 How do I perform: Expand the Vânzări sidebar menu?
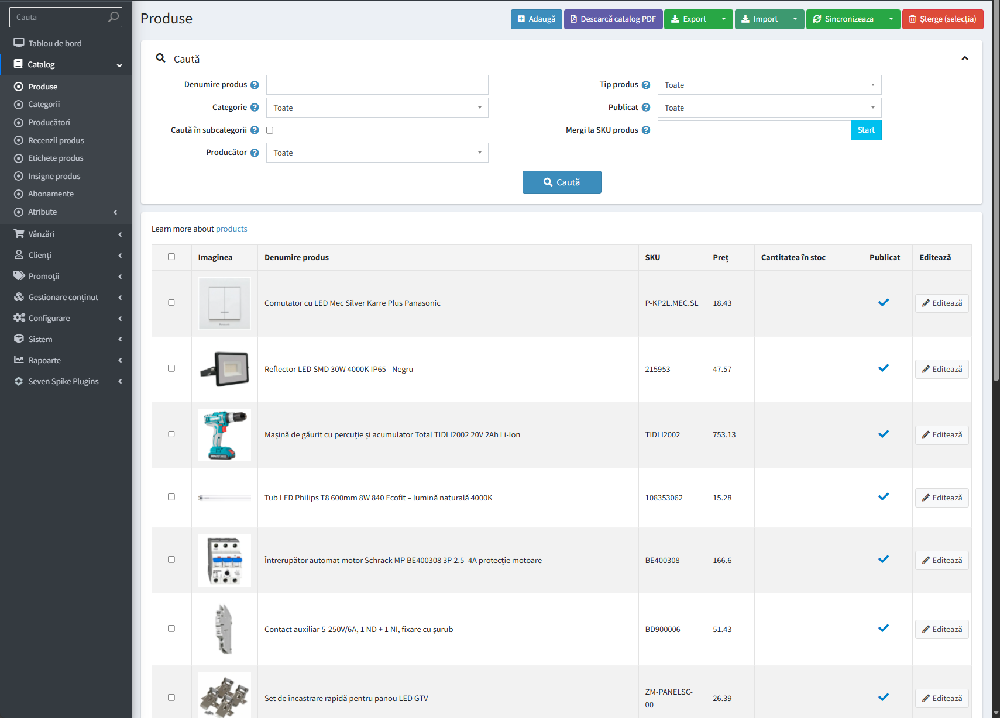66,233
